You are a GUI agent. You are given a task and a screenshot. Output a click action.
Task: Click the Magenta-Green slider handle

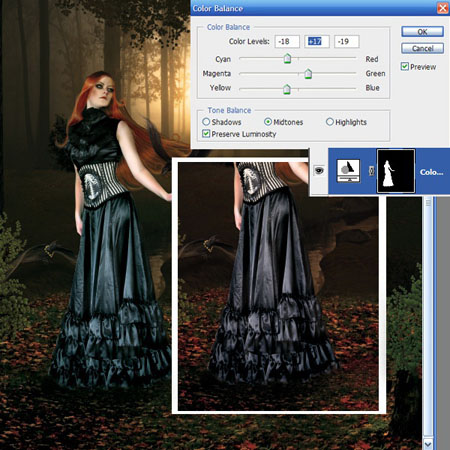[308, 73]
